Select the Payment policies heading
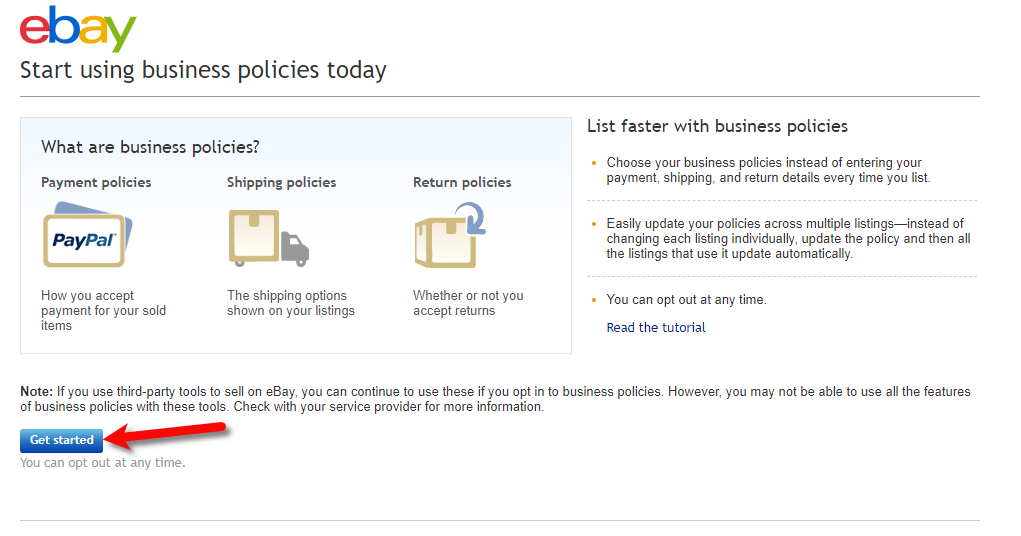Viewport: 1021px width, 536px height. click(96, 182)
